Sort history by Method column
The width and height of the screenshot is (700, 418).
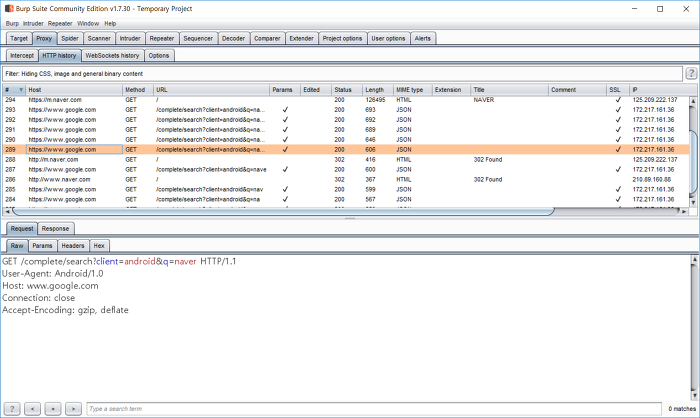138,90
